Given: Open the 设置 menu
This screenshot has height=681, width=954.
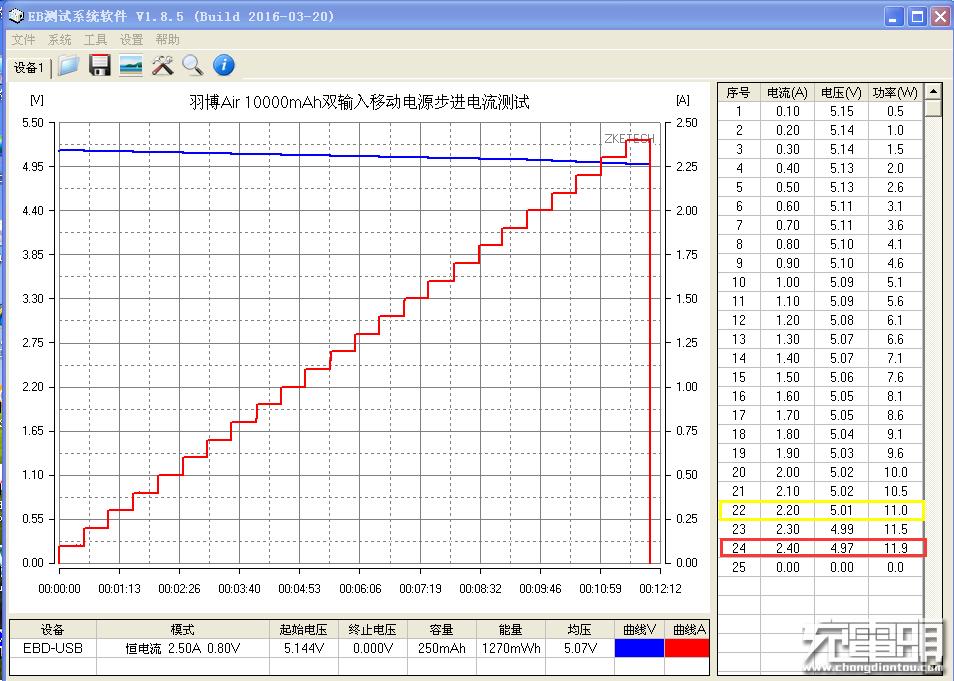Looking at the screenshot, I should (131, 40).
